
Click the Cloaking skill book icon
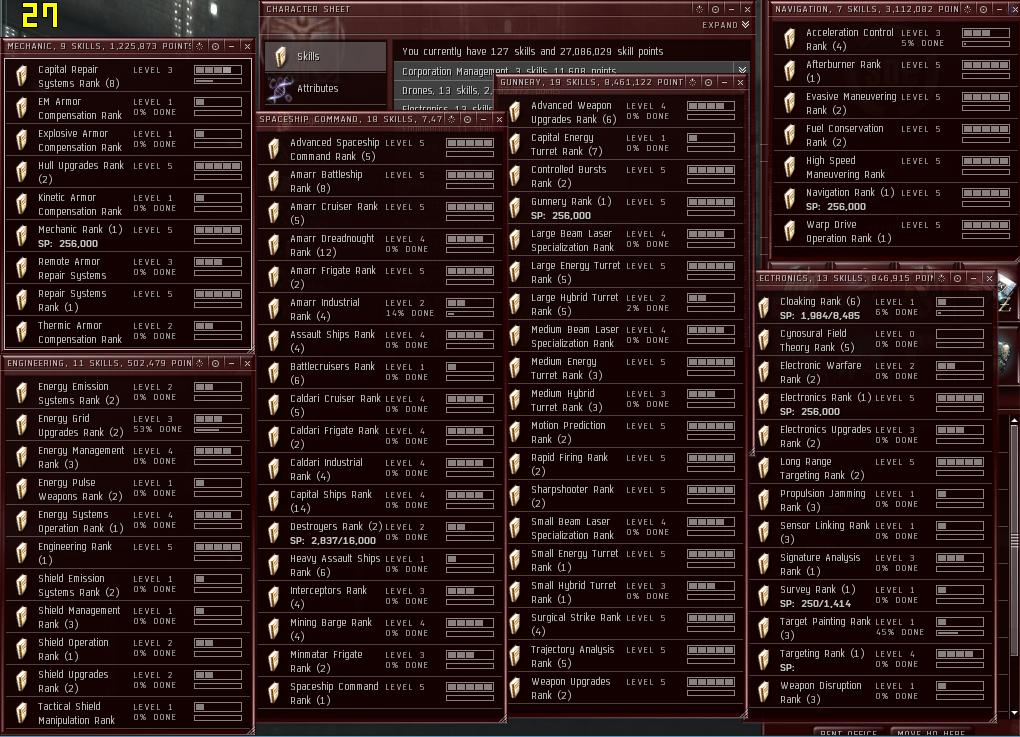click(764, 308)
